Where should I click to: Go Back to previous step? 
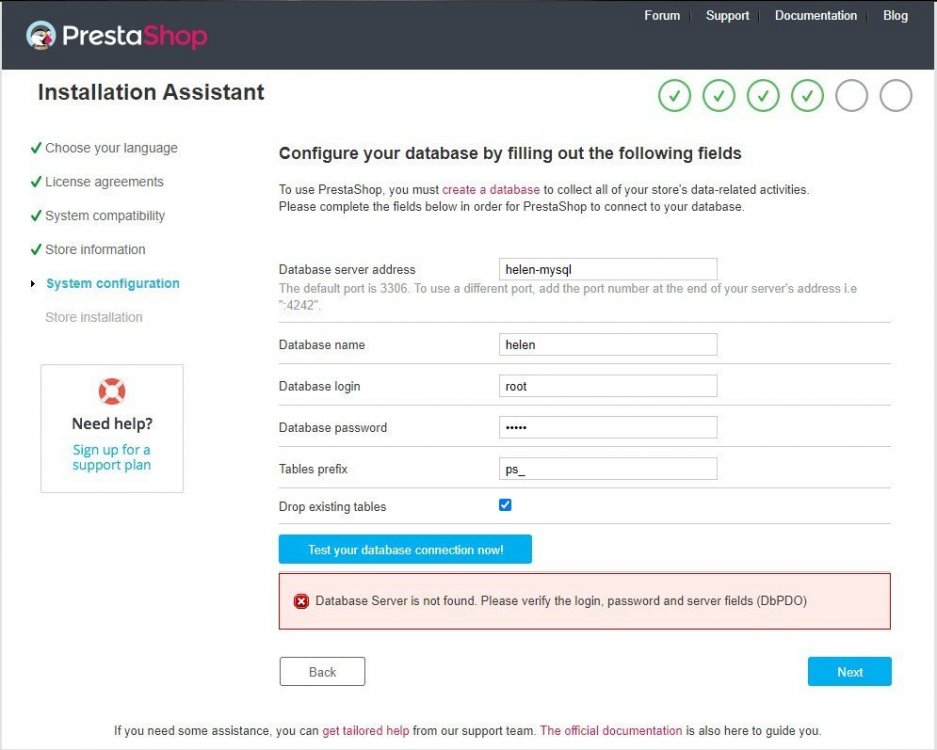pyautogui.click(x=322, y=672)
